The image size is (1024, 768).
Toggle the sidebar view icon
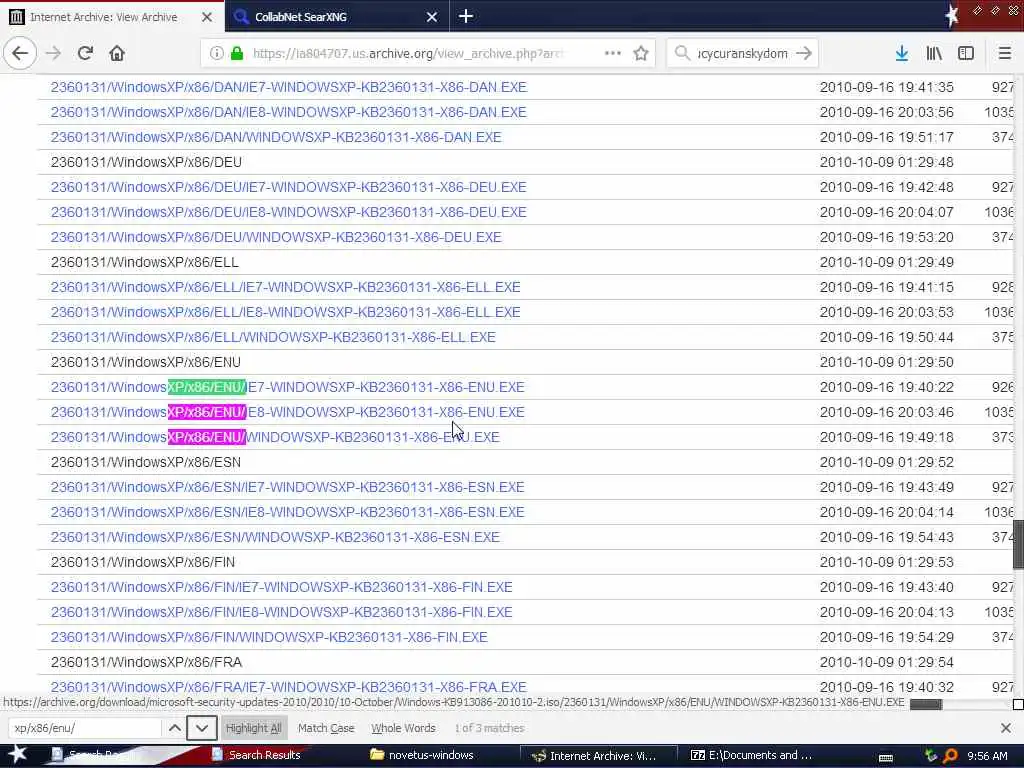966,54
